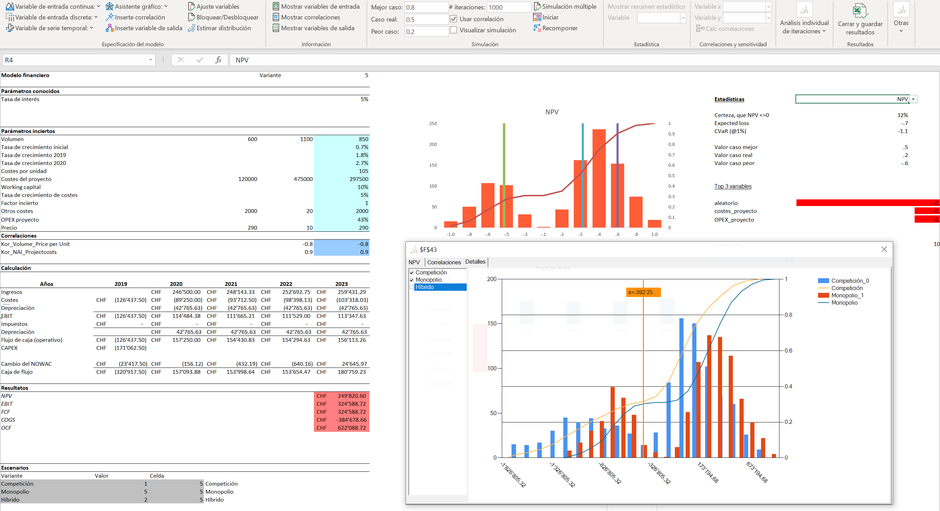Screen dimensions: 940x511
Task: Click Inserte variable de salida icon
Action: [x=109, y=28]
